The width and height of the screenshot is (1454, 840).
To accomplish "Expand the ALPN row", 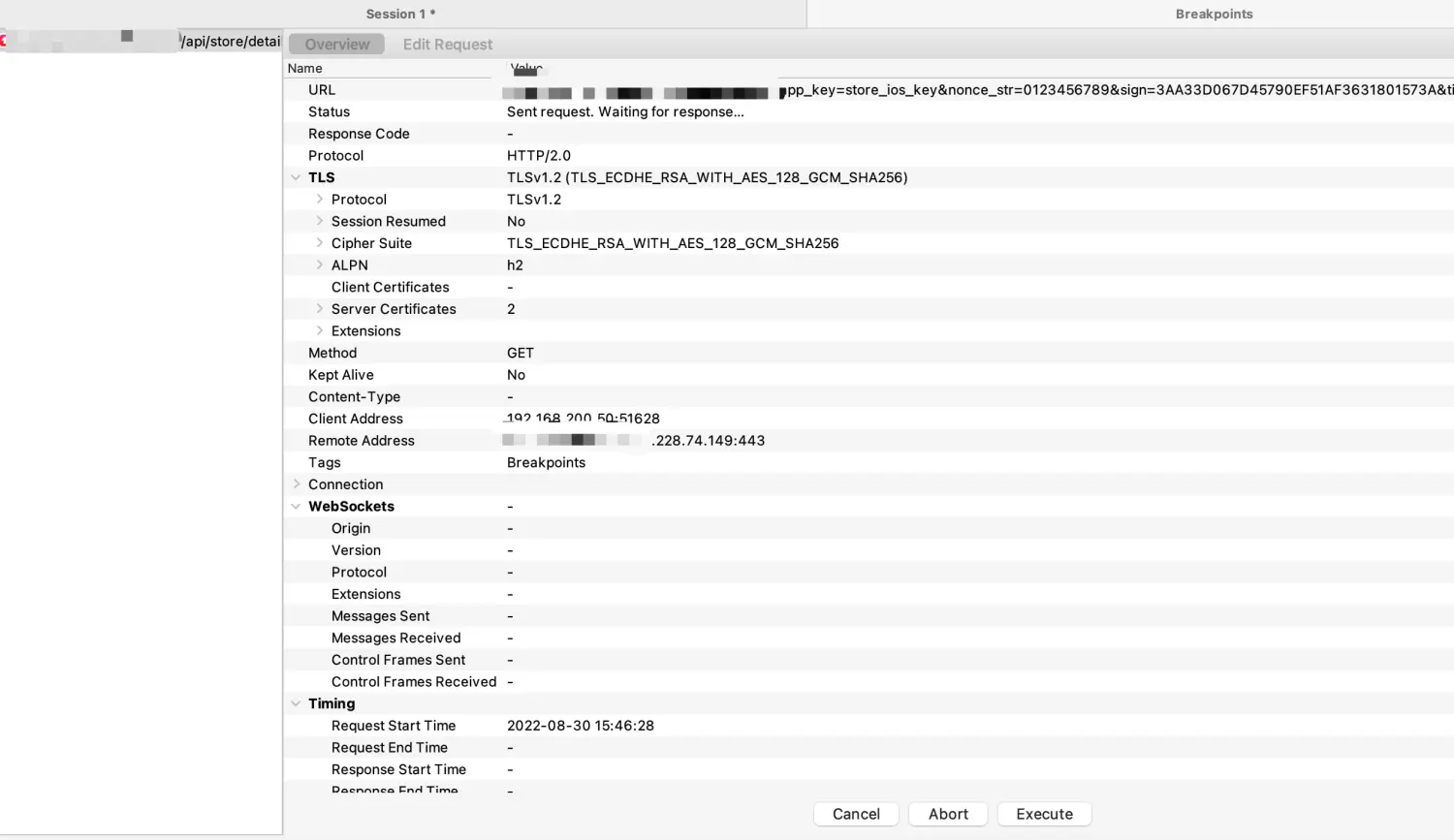I will tap(320, 265).
